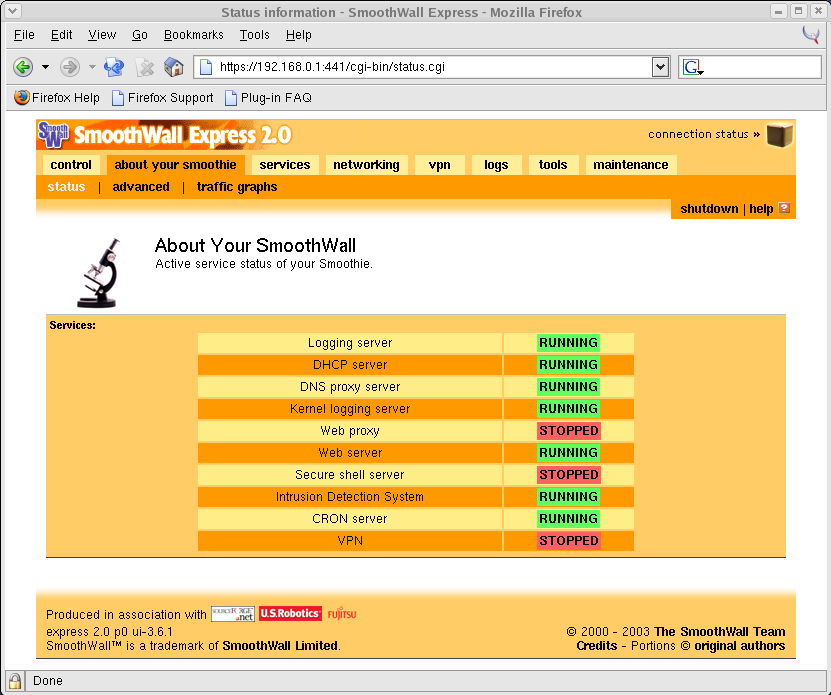Reload the page with the Reload icon
The width and height of the screenshot is (831, 695).
coord(113,67)
